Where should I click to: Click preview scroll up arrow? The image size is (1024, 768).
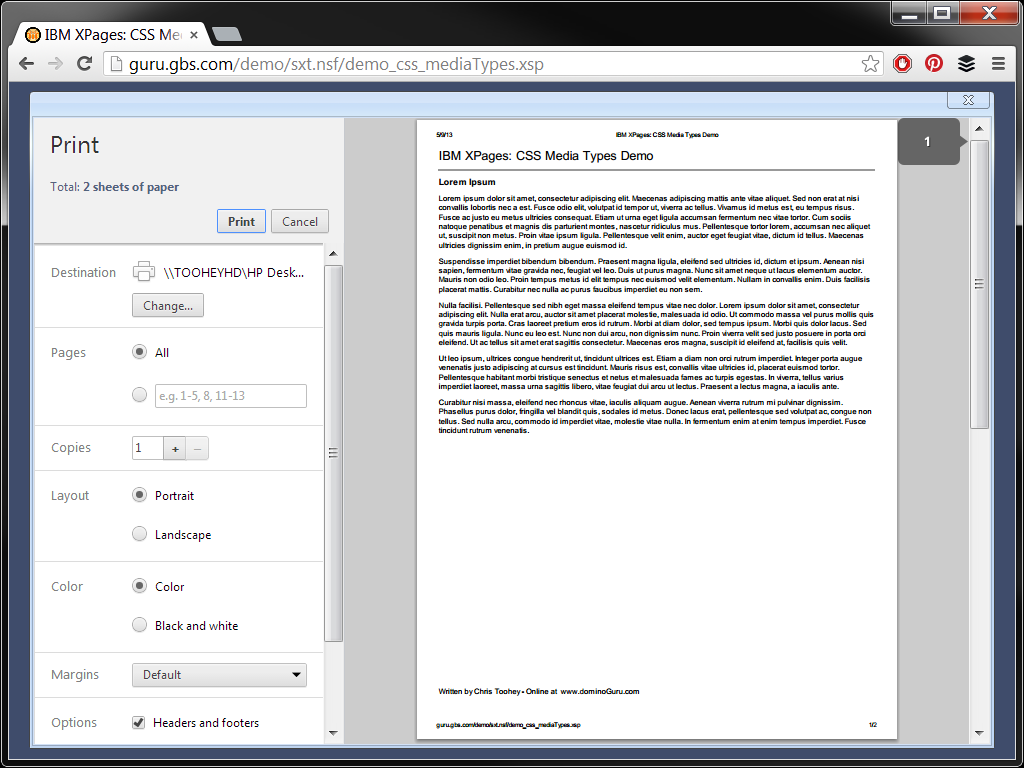click(979, 129)
